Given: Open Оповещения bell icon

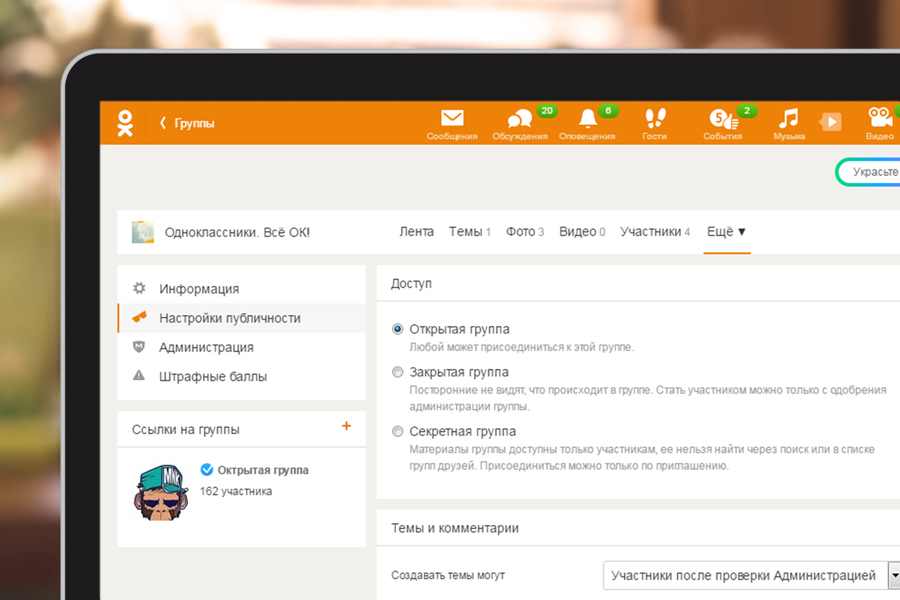Looking at the screenshot, I should click(587, 119).
